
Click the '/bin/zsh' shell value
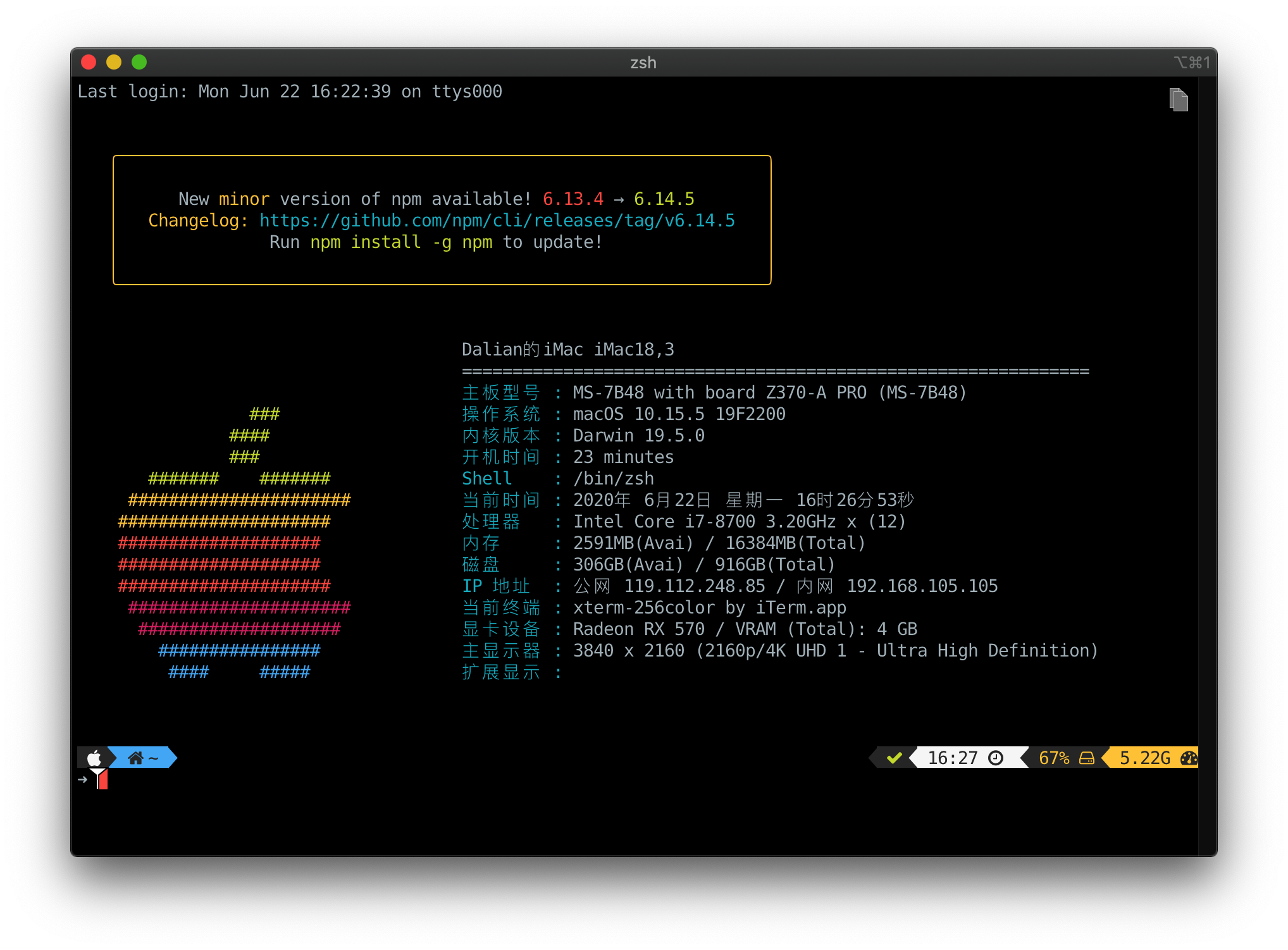click(614, 479)
